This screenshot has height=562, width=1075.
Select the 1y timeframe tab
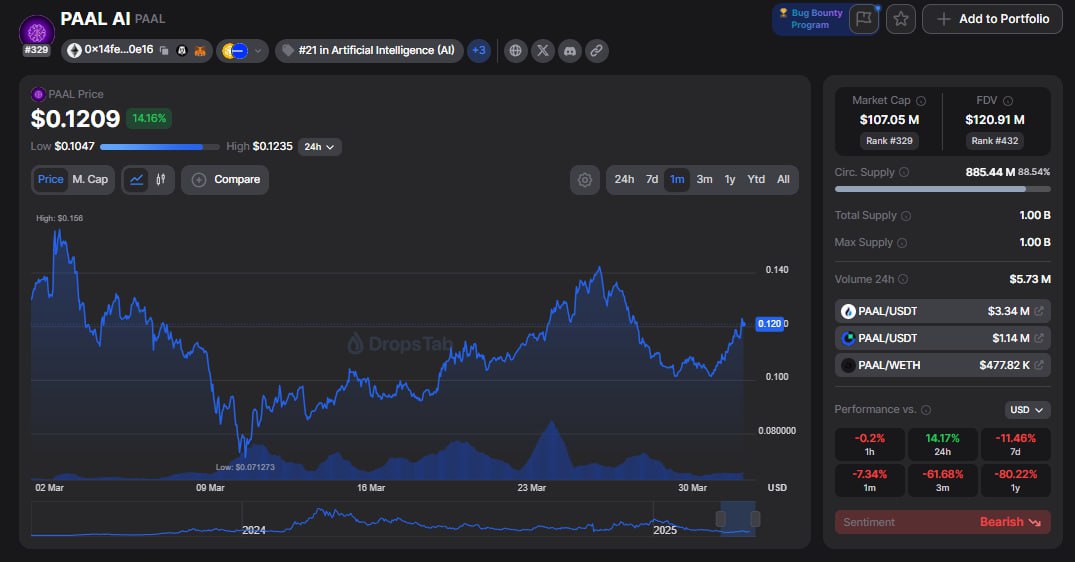(730, 180)
